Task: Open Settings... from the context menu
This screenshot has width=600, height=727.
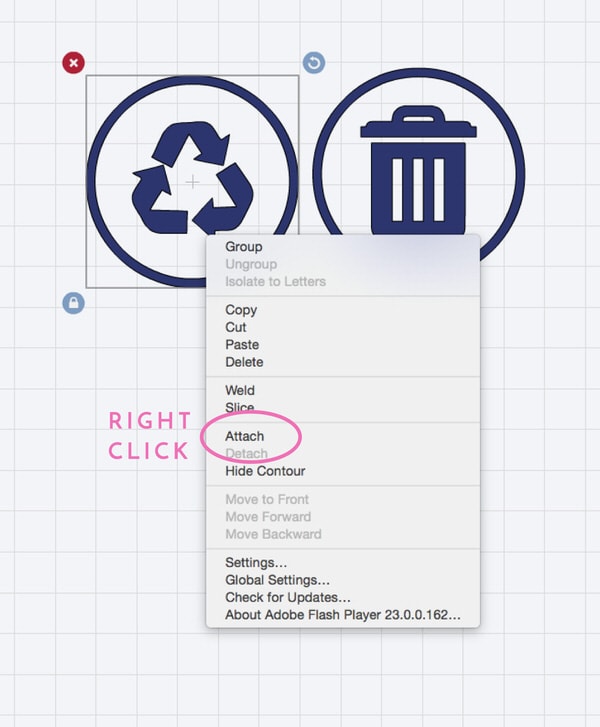Action: click(x=256, y=563)
